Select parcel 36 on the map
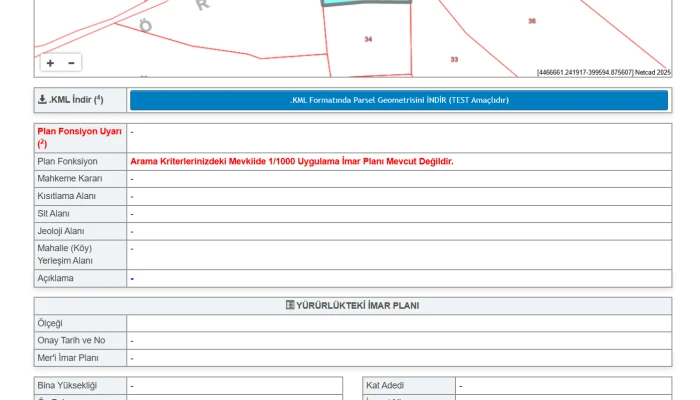The image size is (700, 400). point(531,21)
